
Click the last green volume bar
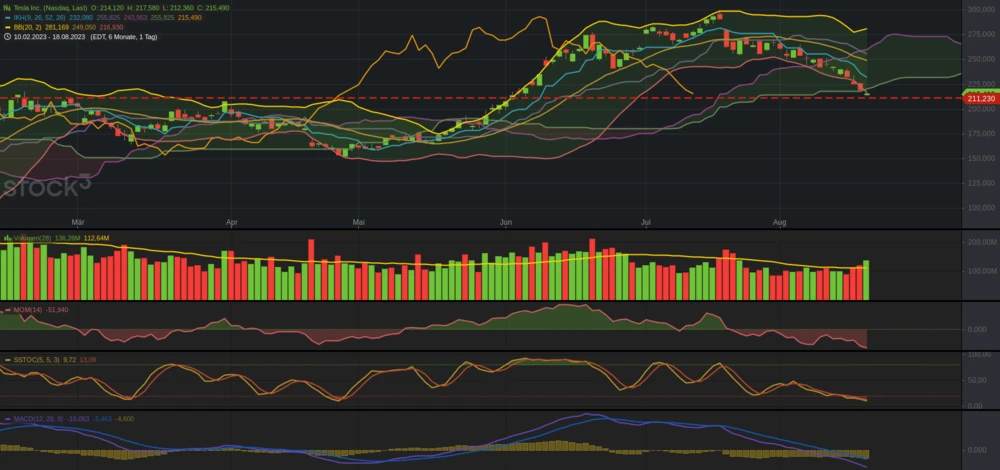[x=866, y=280]
